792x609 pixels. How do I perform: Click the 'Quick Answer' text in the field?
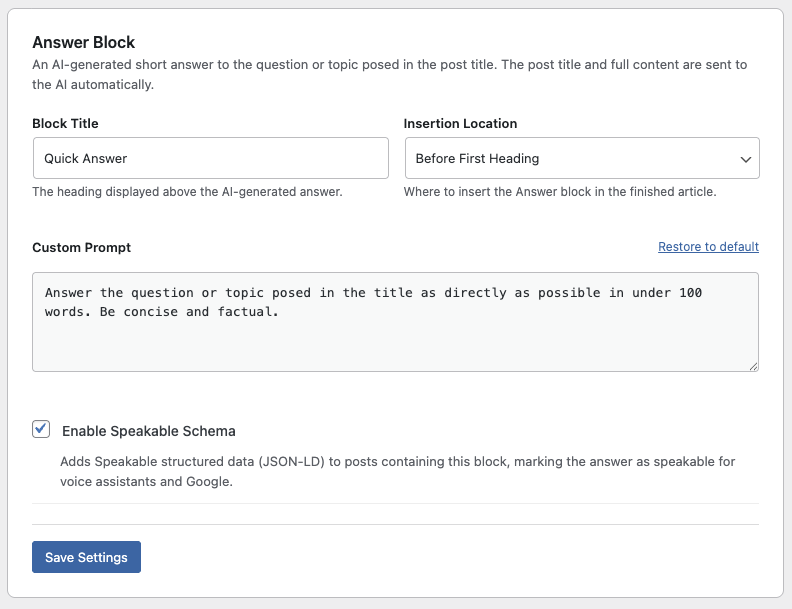click(x=85, y=159)
